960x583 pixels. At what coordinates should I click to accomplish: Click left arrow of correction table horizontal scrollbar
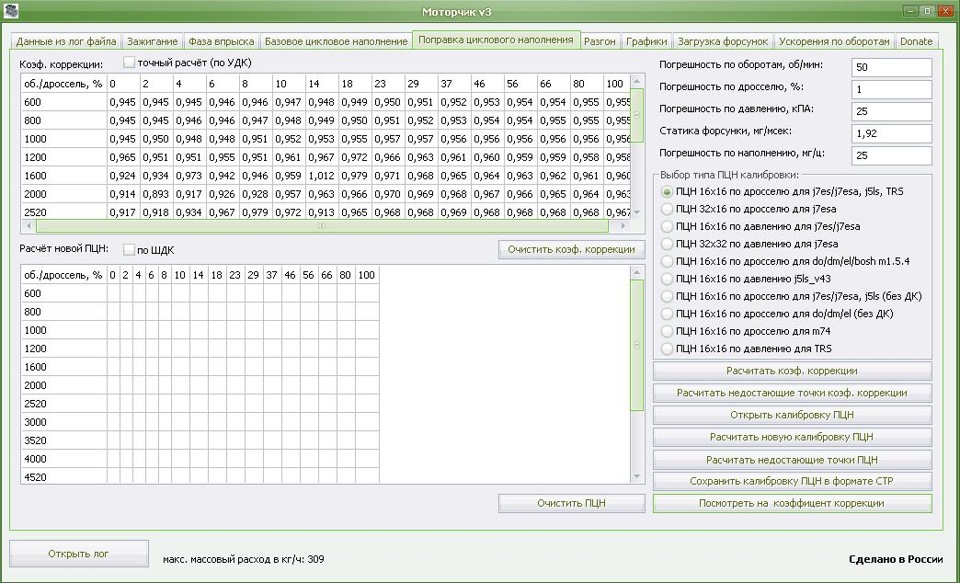28,226
